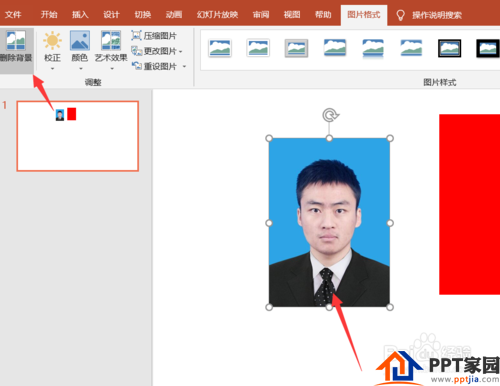The height and width of the screenshot is (386, 500).
Task: Click the Remove Background (删除背景) icon
Action: pyautogui.click(x=16, y=41)
